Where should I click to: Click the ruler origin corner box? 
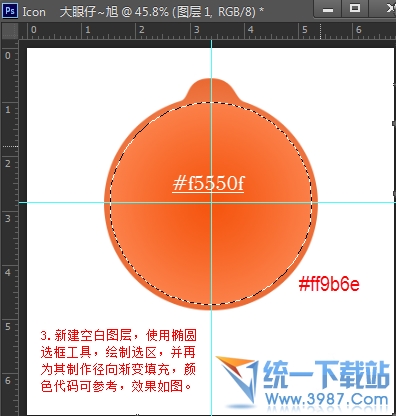pos(10,31)
